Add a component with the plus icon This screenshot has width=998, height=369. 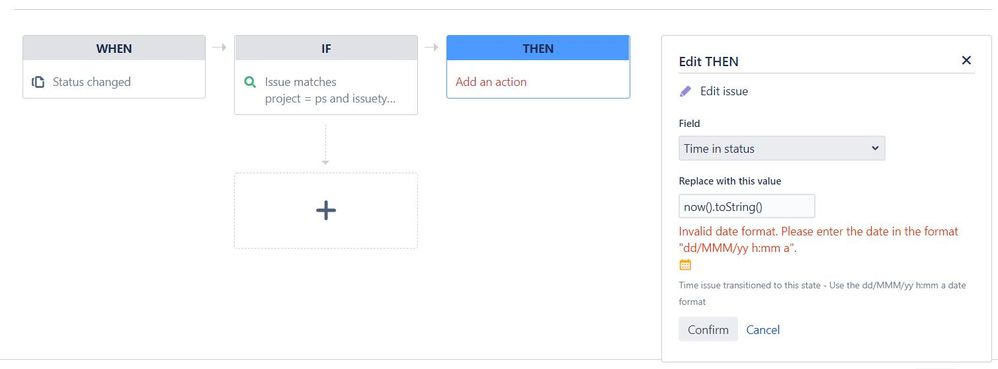[326, 211]
